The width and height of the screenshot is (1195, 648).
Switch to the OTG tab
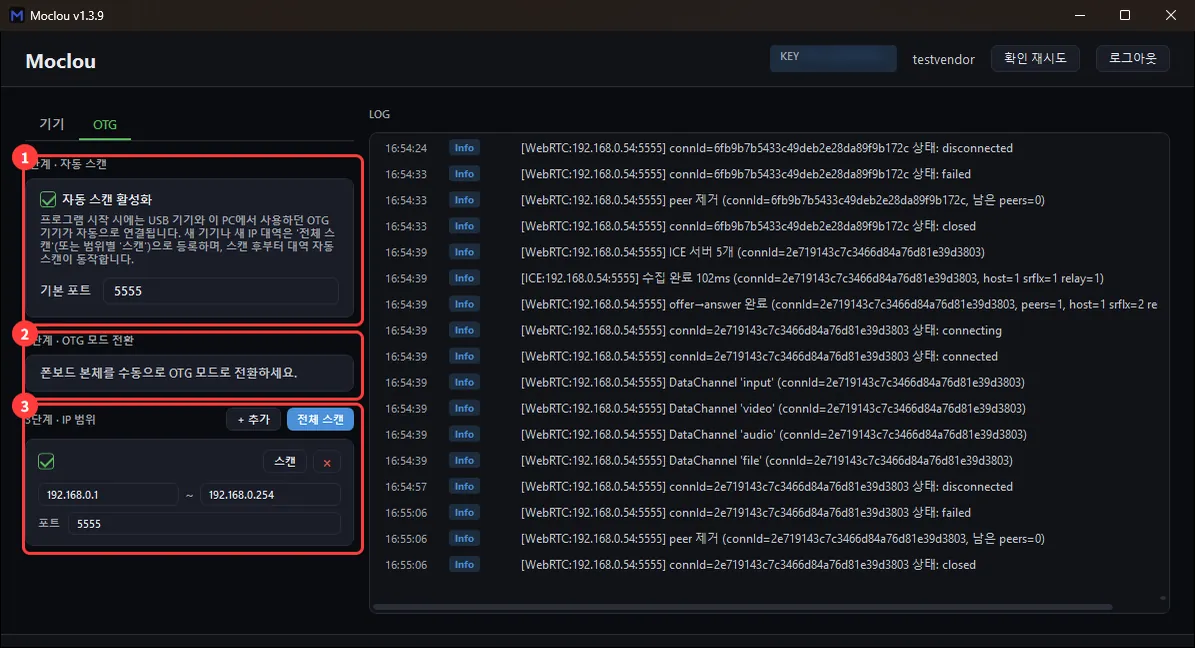[105, 124]
